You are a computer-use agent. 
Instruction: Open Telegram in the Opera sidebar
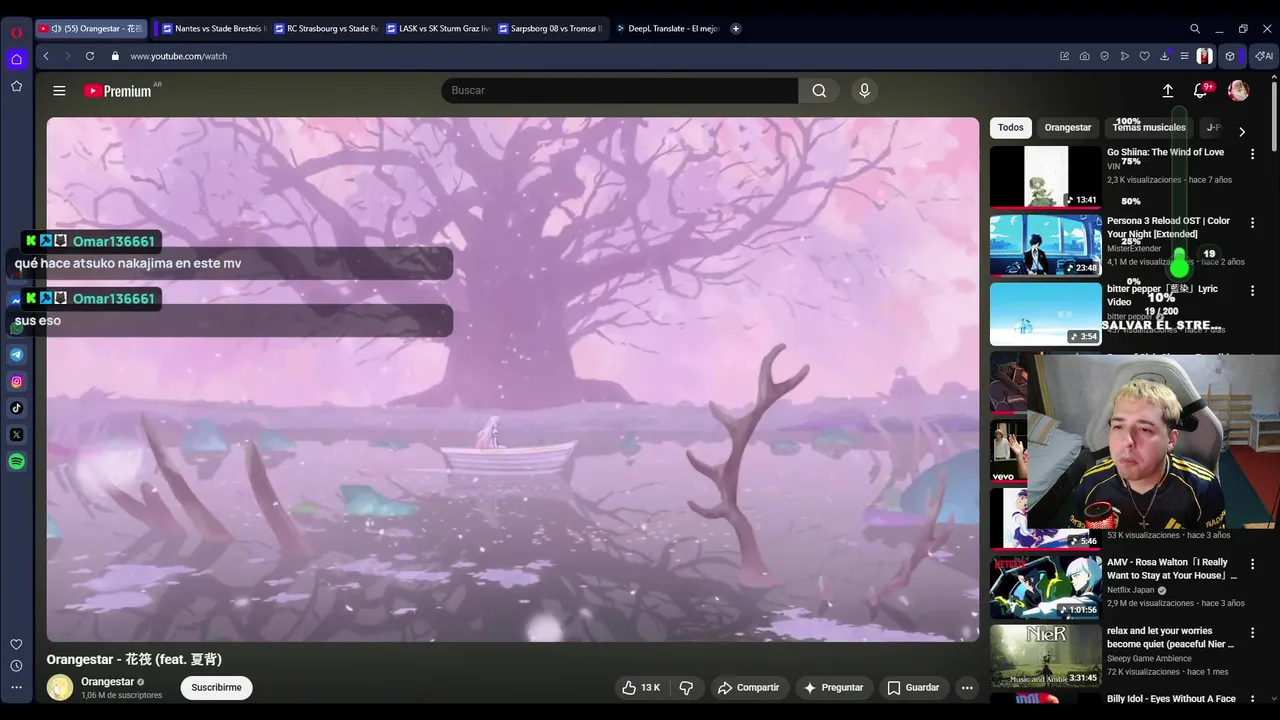pos(17,354)
